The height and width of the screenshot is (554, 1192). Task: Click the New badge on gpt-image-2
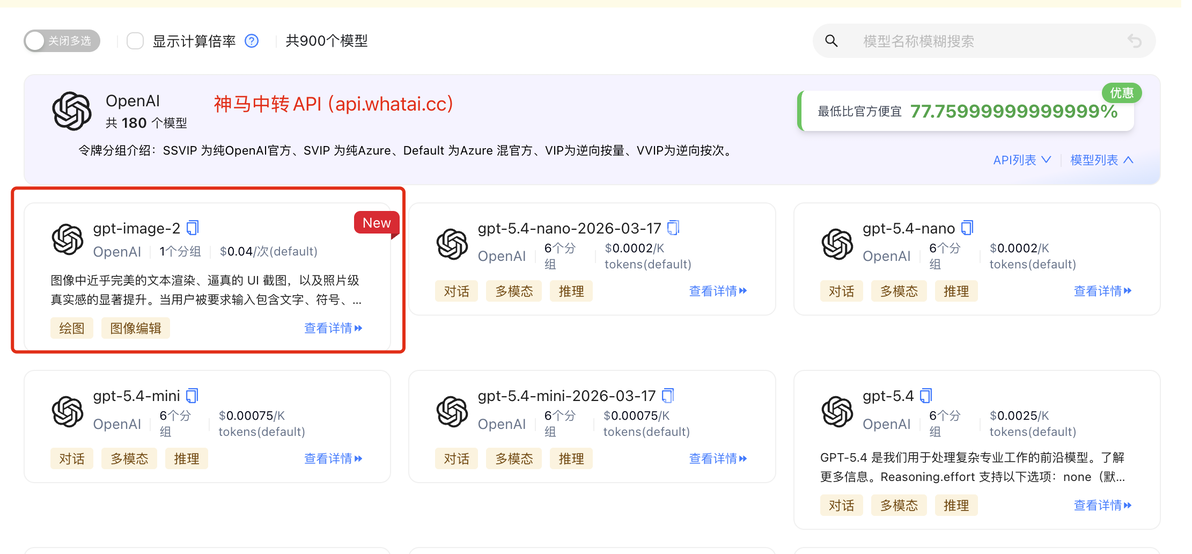[376, 223]
